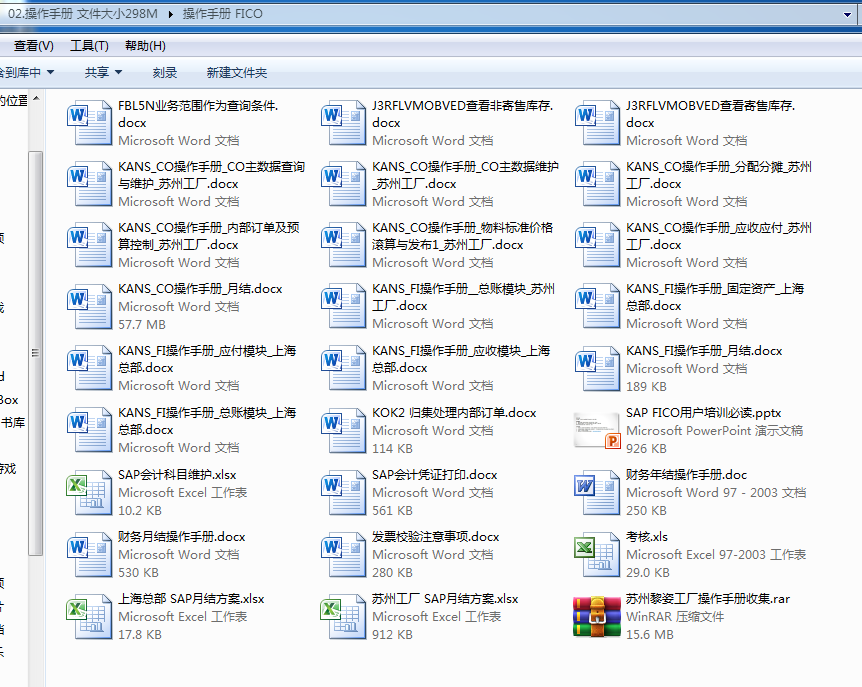The image size is (862, 687).
Task: Select FBL5N业务范围作为查询条件.docx Word icon
Action: pyautogui.click(x=89, y=122)
